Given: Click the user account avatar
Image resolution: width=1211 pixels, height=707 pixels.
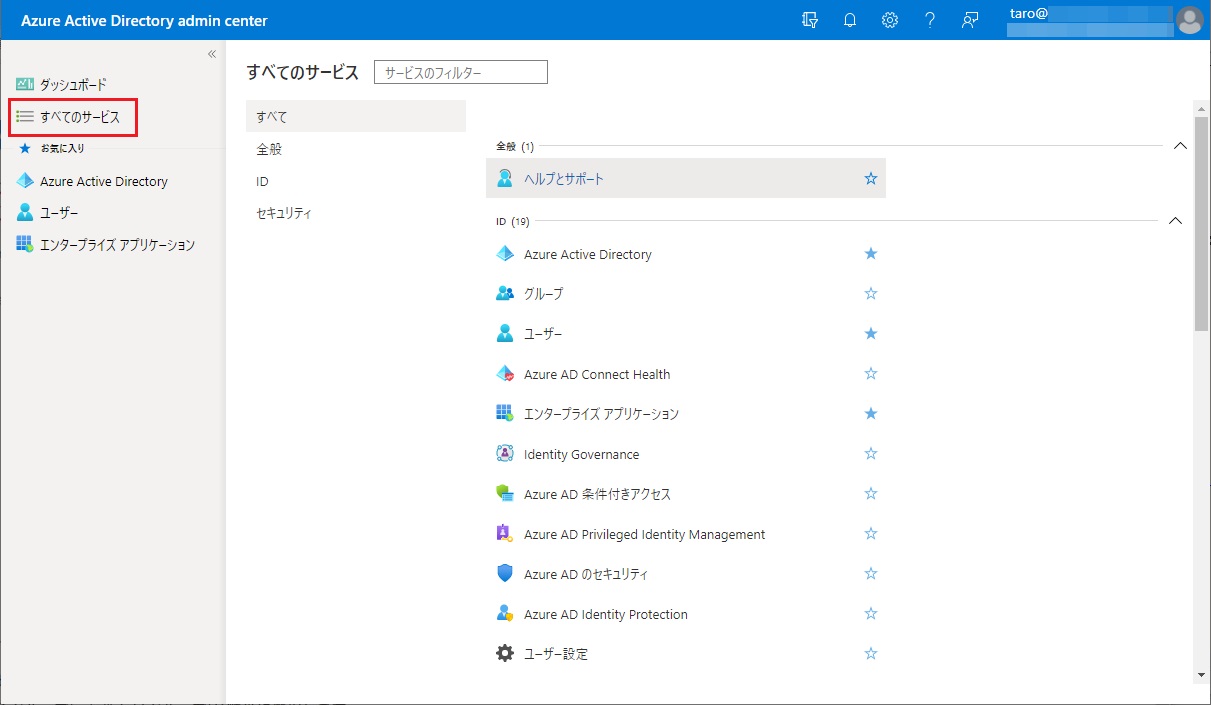Looking at the screenshot, I should coord(1189,20).
